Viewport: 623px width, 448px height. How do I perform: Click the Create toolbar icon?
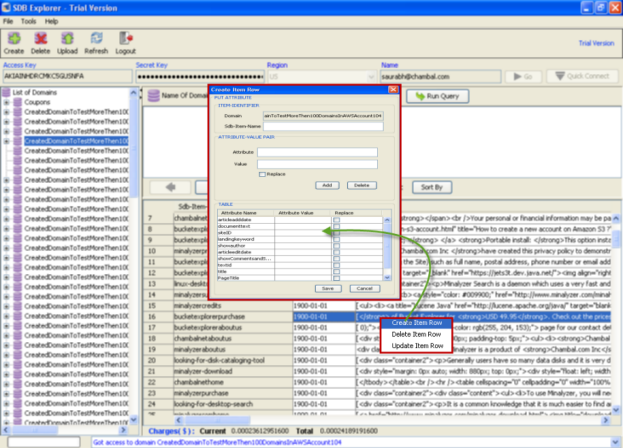click(x=14, y=38)
